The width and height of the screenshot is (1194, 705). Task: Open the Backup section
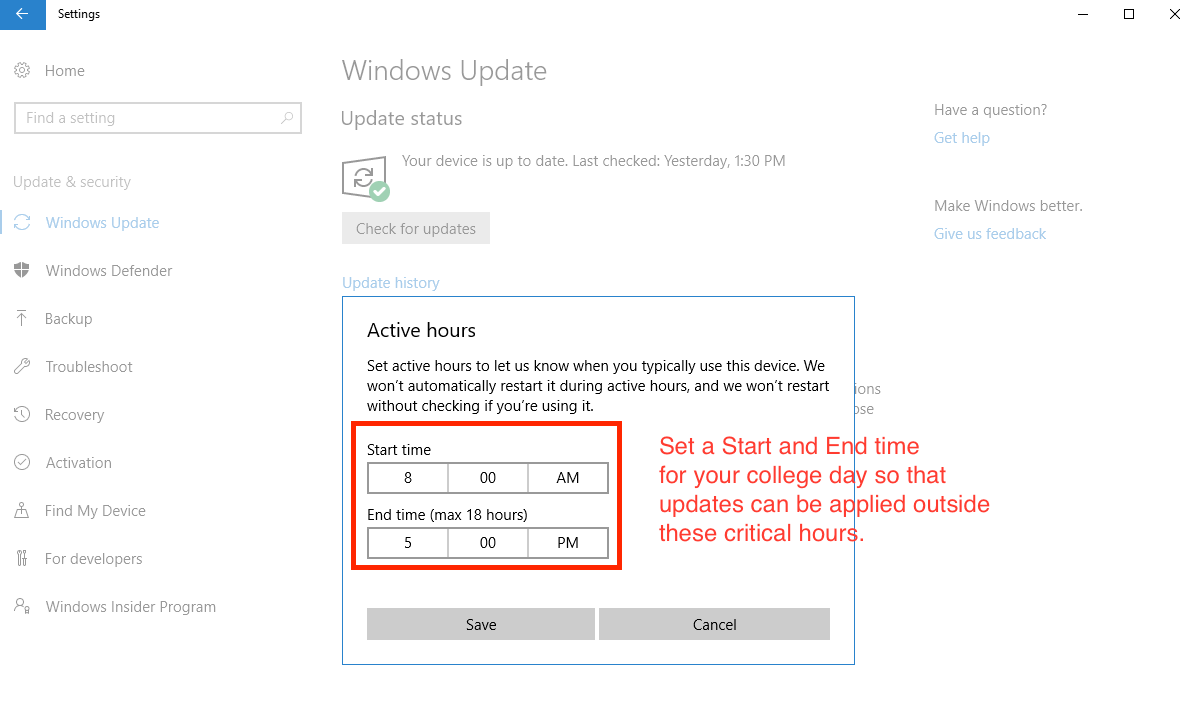click(69, 319)
